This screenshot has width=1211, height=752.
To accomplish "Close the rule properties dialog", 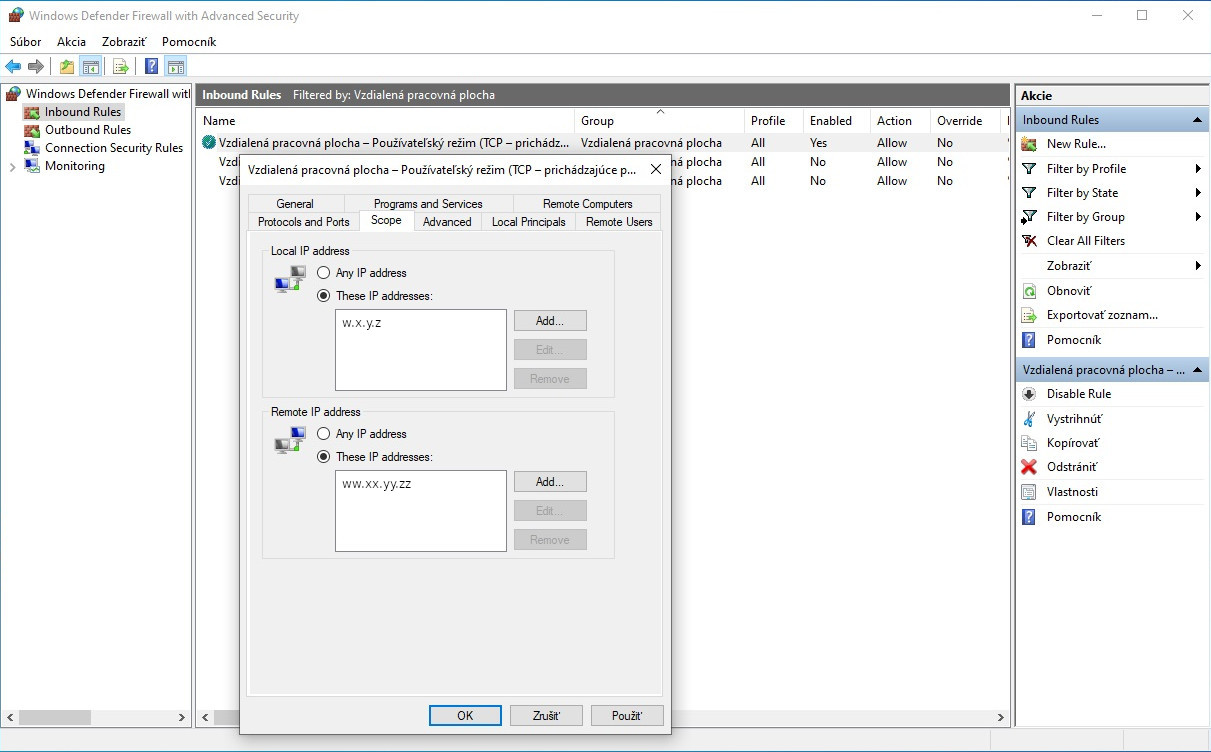I will point(655,170).
